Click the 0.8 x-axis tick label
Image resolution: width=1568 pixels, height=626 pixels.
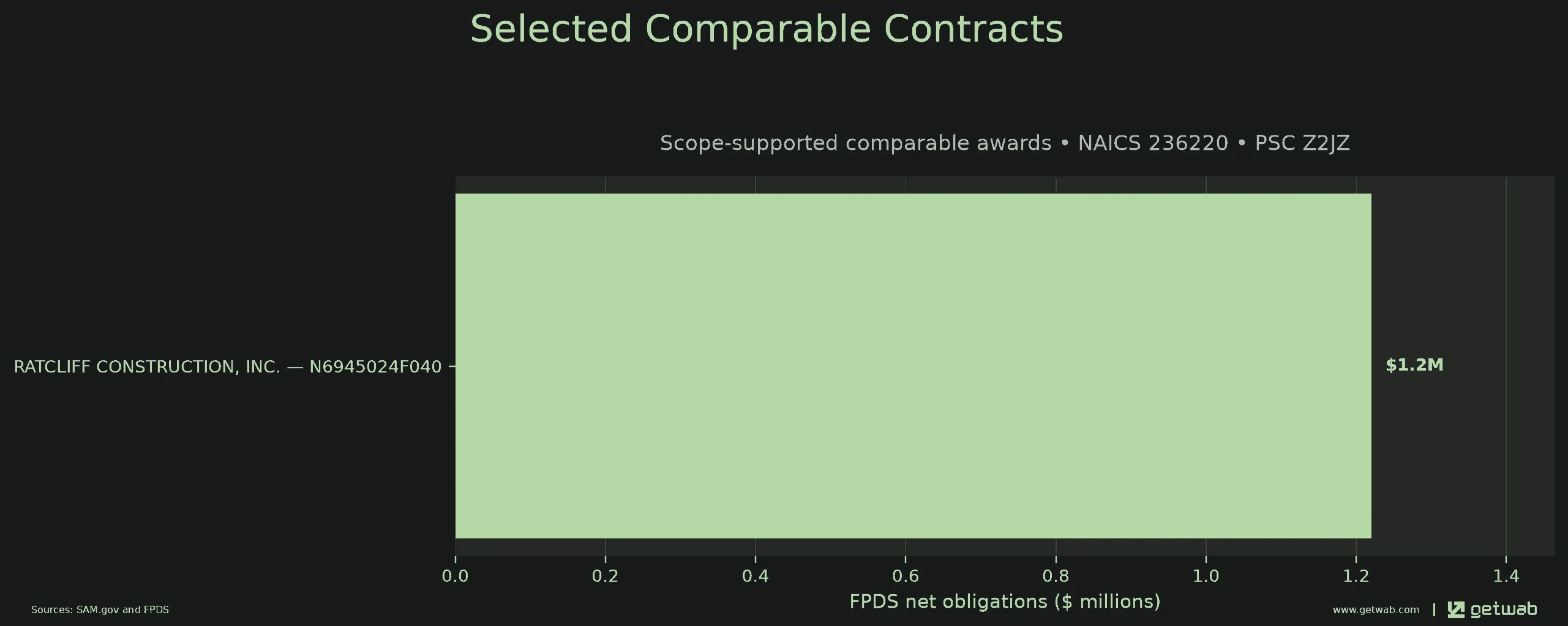point(1056,576)
